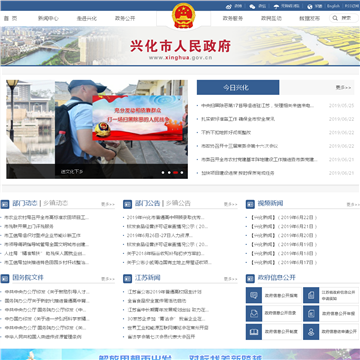
Task: Select first carousel dot on slideshow
Action: (x=163, y=173)
